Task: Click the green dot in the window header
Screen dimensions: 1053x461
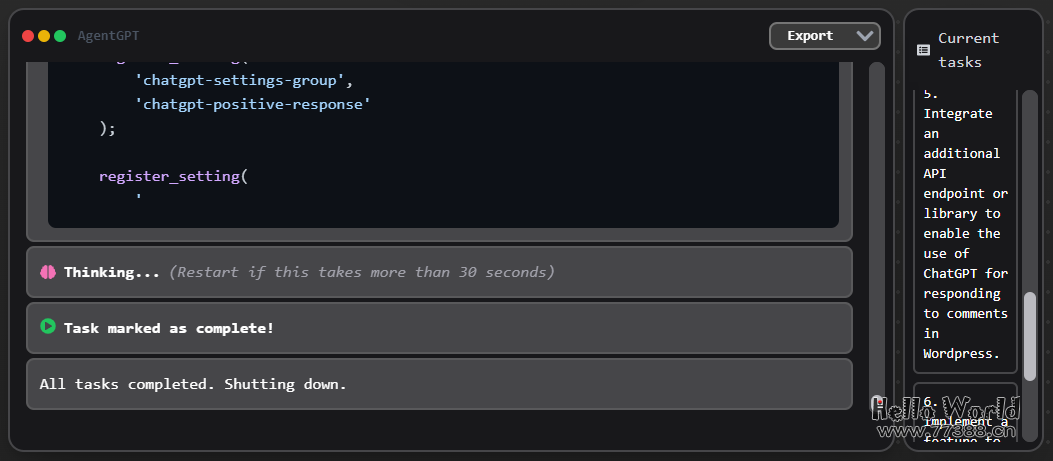Action: coord(60,36)
